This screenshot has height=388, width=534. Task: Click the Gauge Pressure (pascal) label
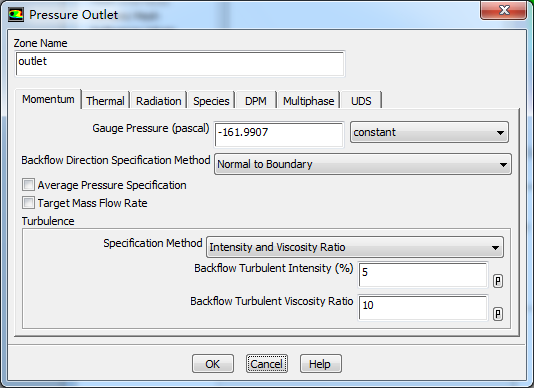pyautogui.click(x=151, y=128)
